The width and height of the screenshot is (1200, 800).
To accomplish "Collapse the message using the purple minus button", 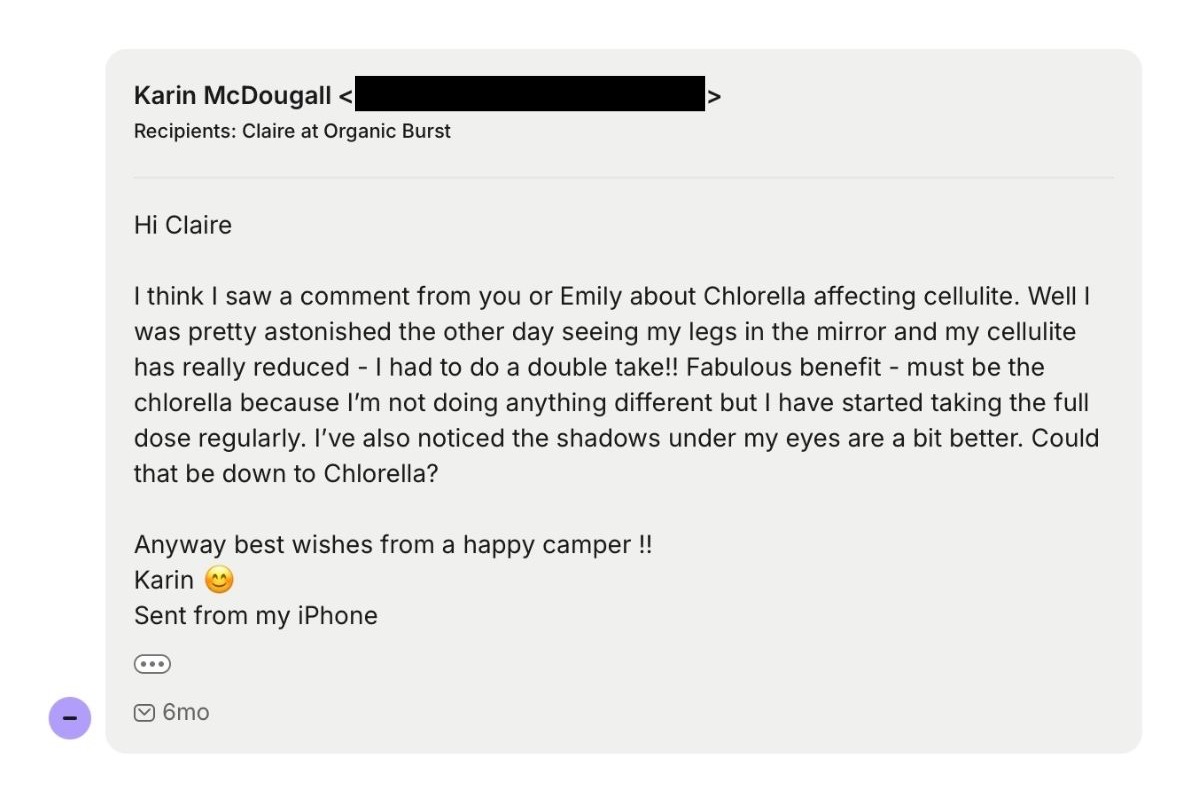I will pos(70,718).
